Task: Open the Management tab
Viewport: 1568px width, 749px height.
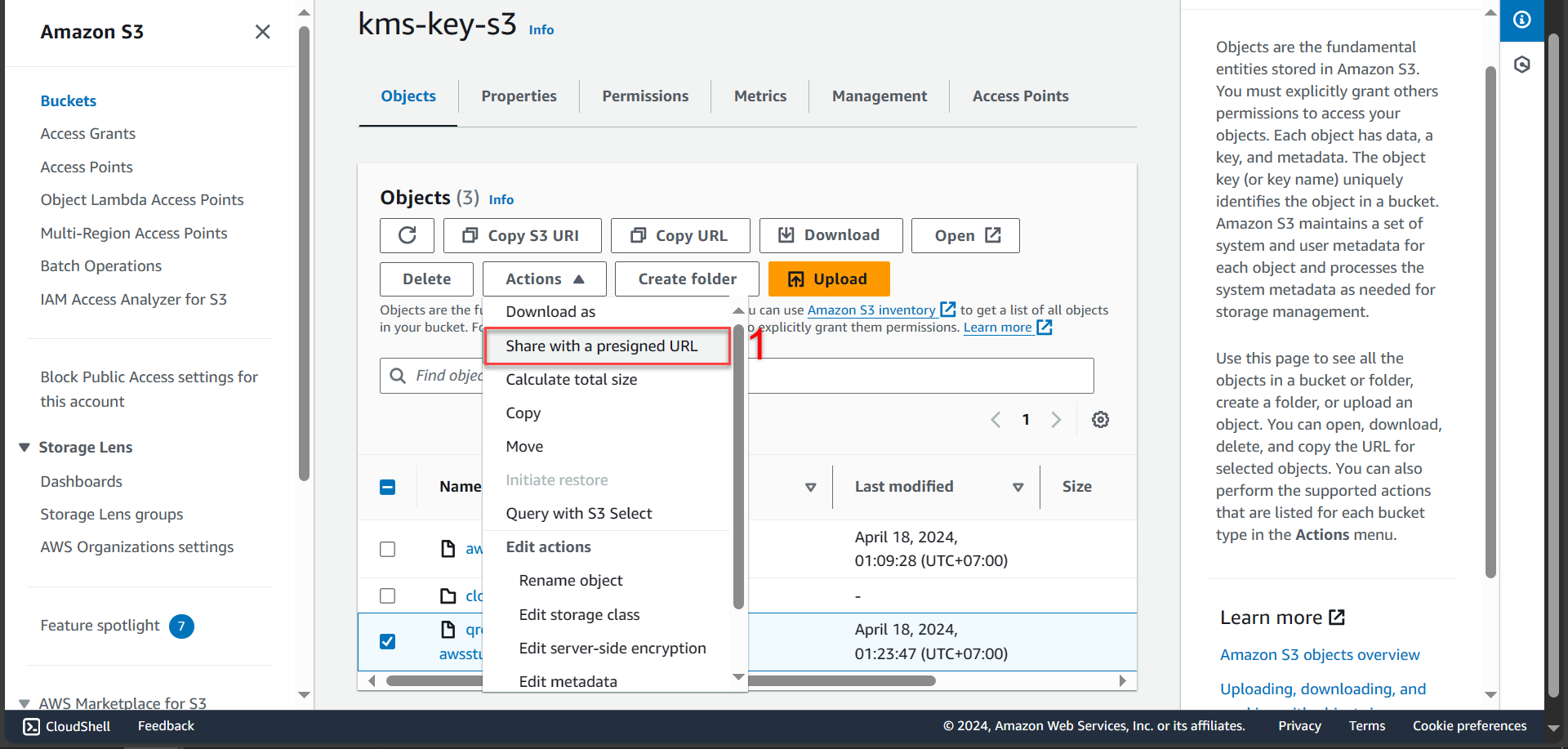Action: click(x=880, y=96)
